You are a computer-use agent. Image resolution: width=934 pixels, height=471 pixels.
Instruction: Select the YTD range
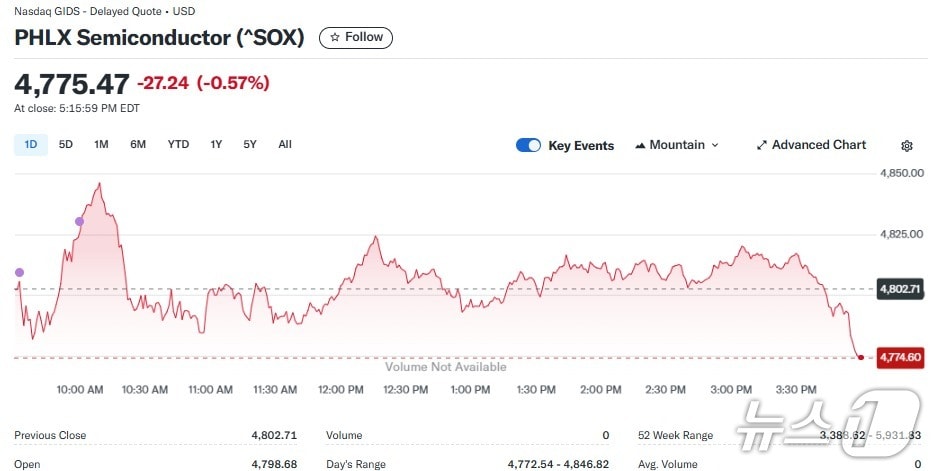click(178, 144)
